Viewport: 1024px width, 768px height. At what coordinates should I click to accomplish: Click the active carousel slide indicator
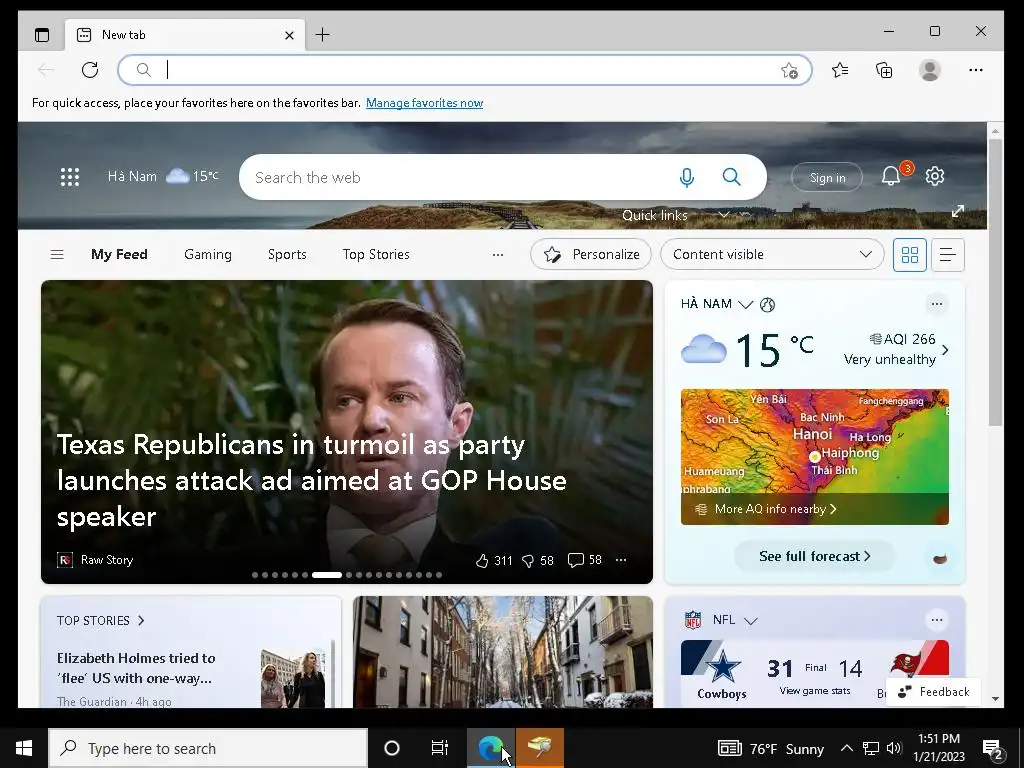(x=327, y=575)
